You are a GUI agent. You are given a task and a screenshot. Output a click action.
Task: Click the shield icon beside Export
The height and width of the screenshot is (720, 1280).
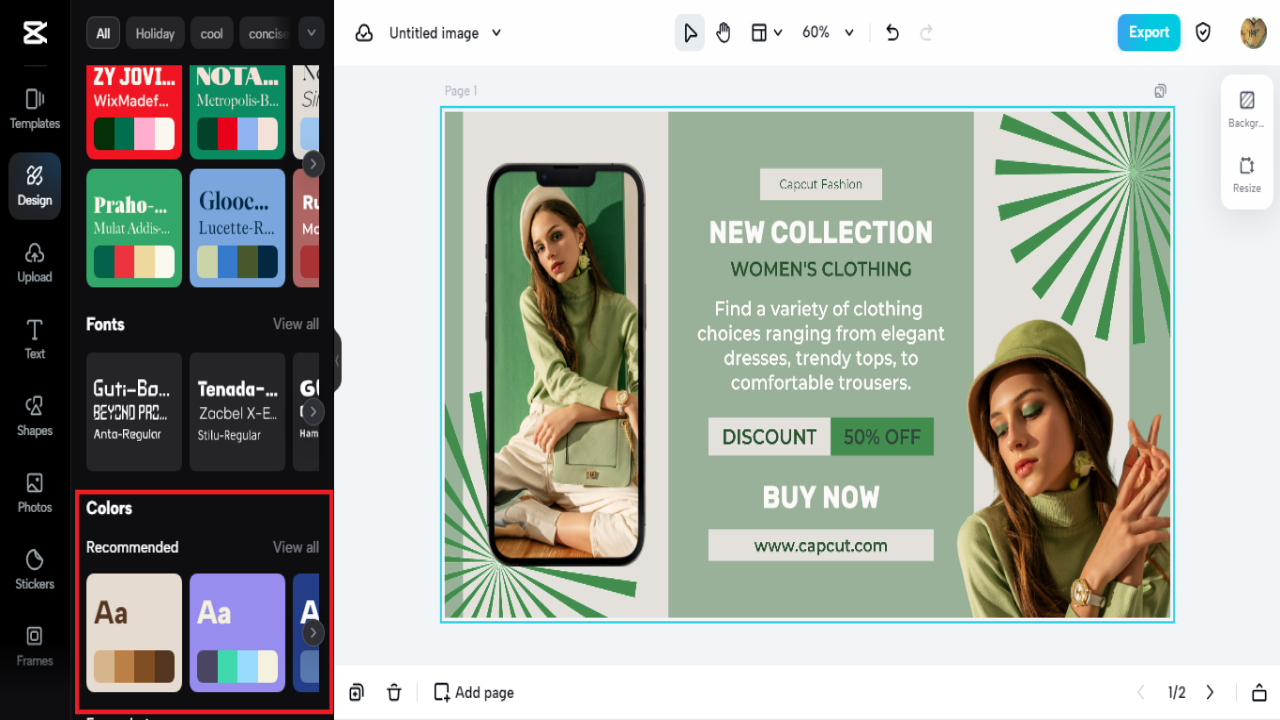click(1203, 33)
